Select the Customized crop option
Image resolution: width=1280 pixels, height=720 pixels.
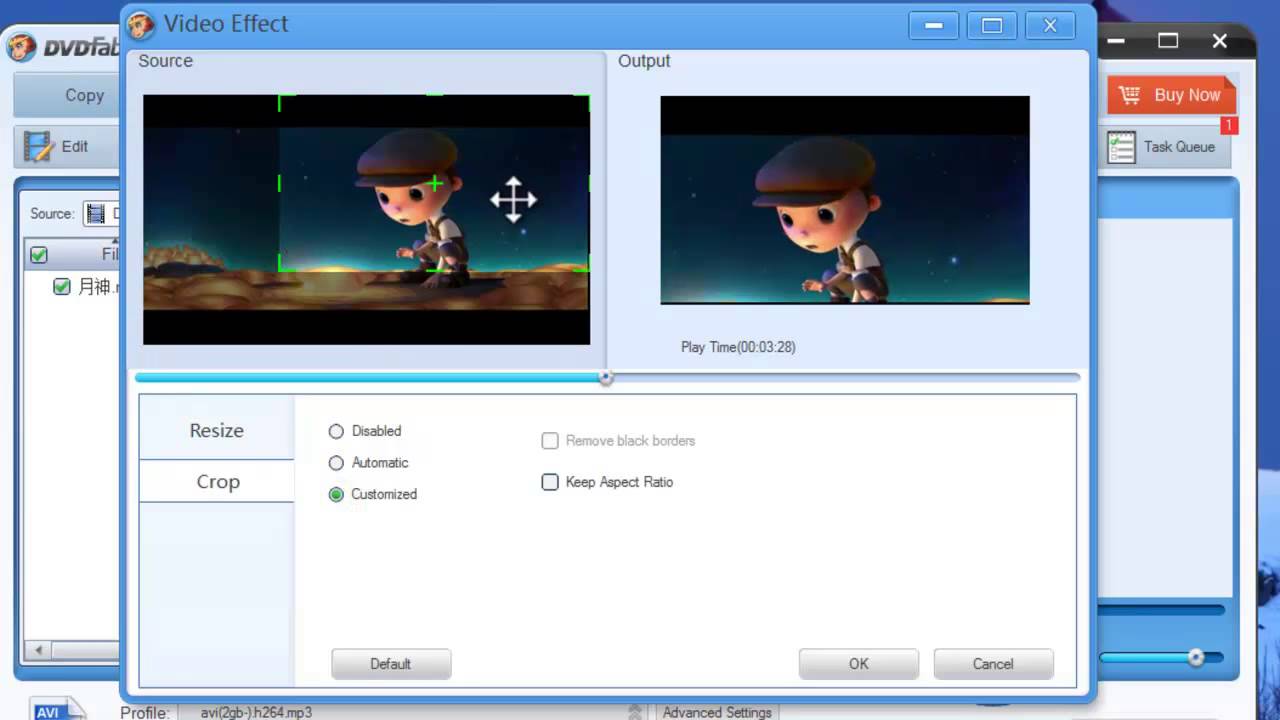(x=336, y=494)
